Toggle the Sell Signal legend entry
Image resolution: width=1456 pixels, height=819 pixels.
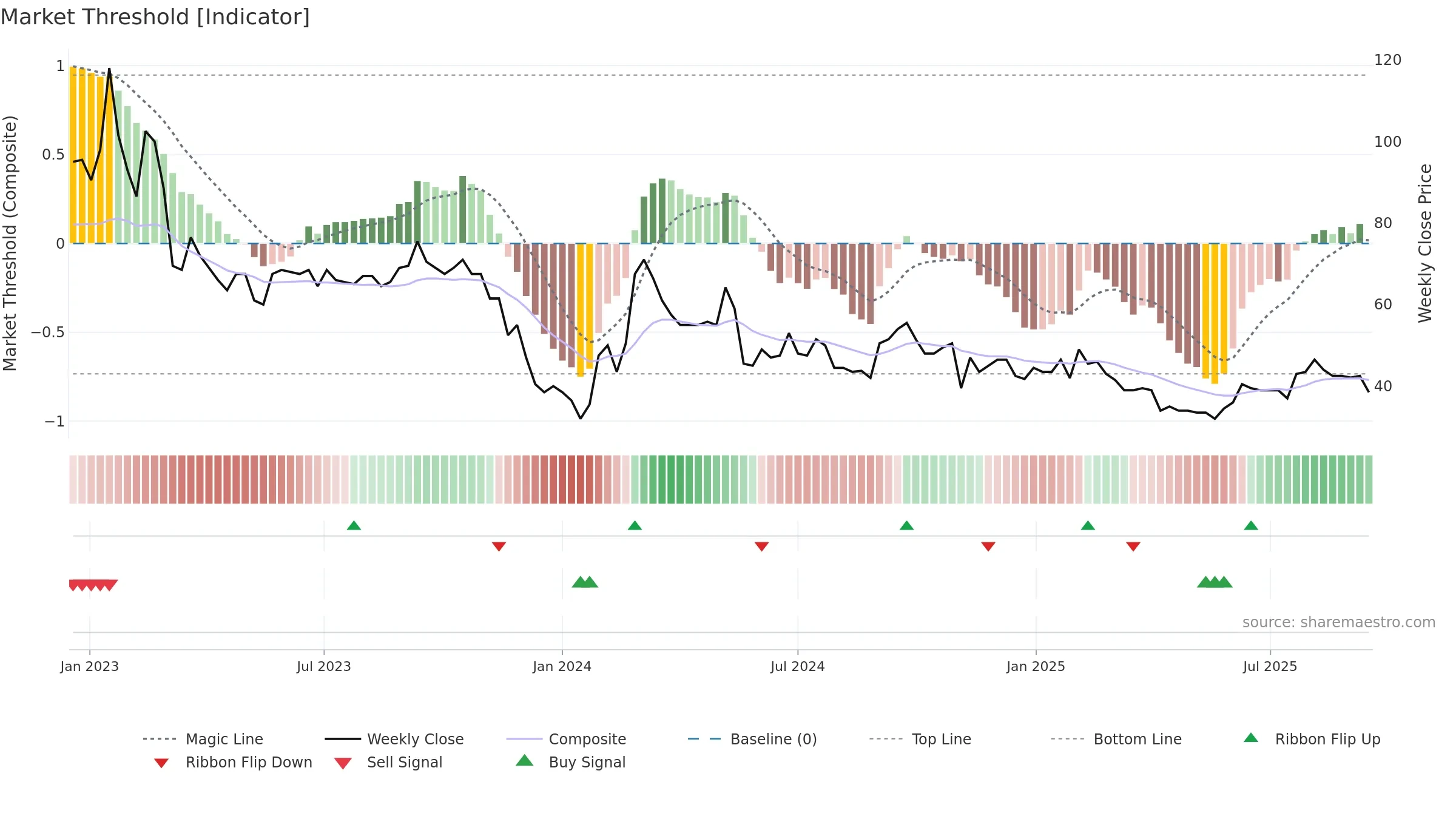tap(388, 762)
